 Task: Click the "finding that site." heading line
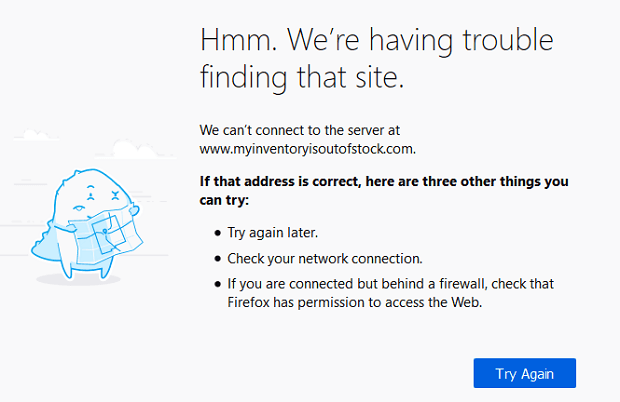tap(302, 77)
